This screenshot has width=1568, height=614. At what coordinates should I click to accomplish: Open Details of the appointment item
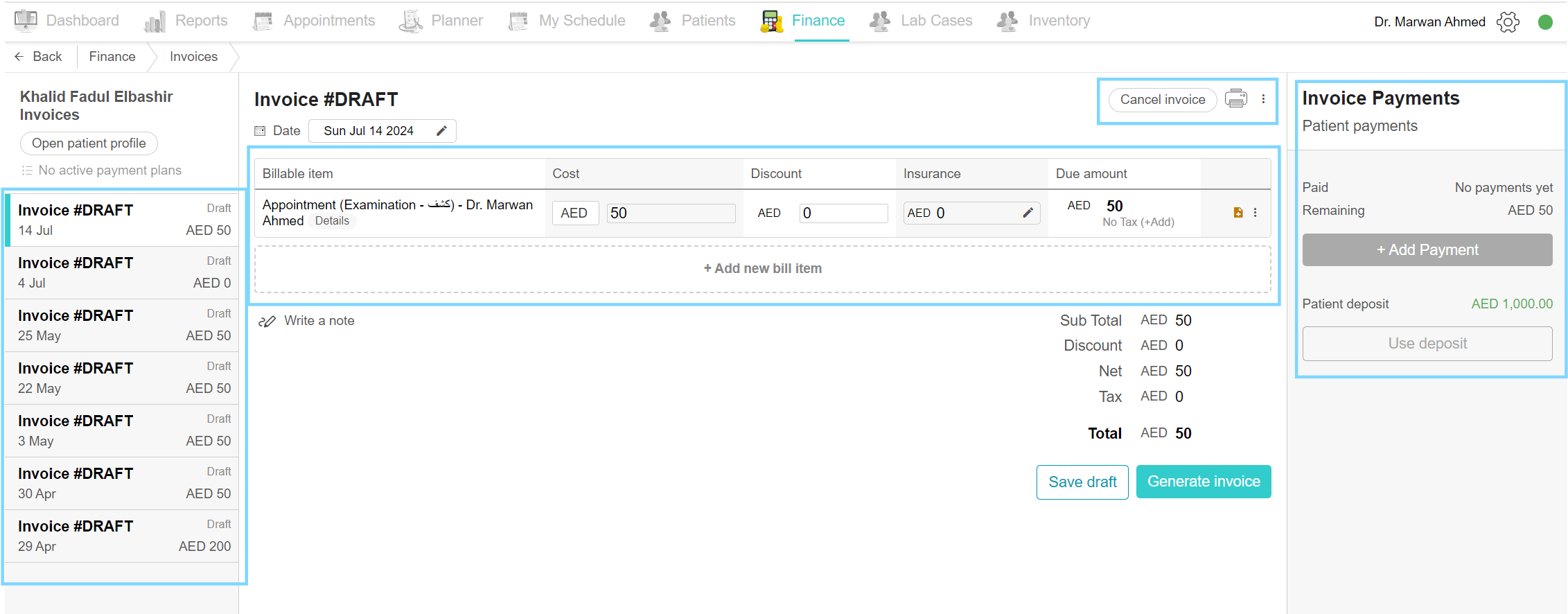(332, 221)
